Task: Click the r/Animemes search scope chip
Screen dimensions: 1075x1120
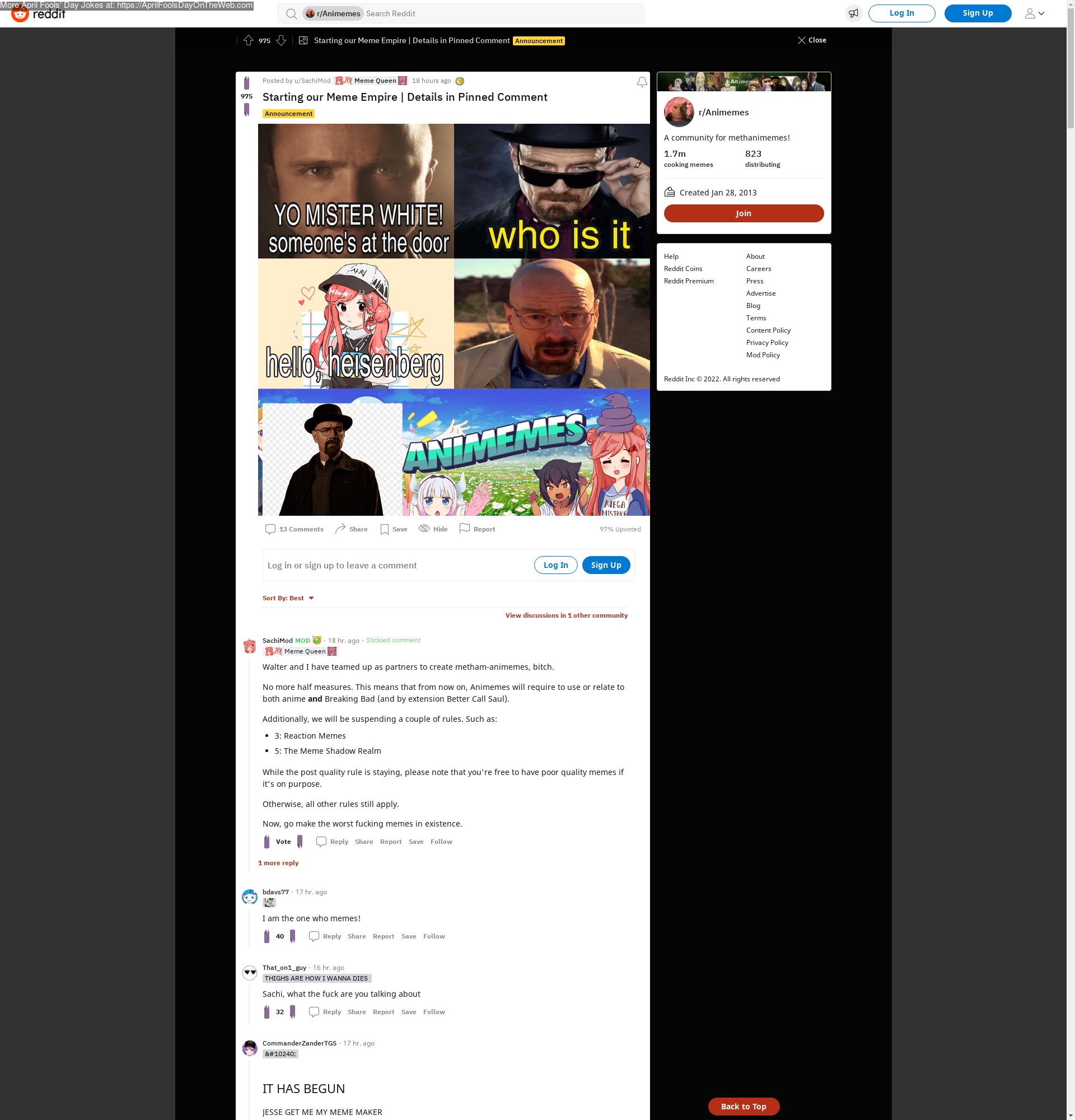Action: [x=333, y=13]
